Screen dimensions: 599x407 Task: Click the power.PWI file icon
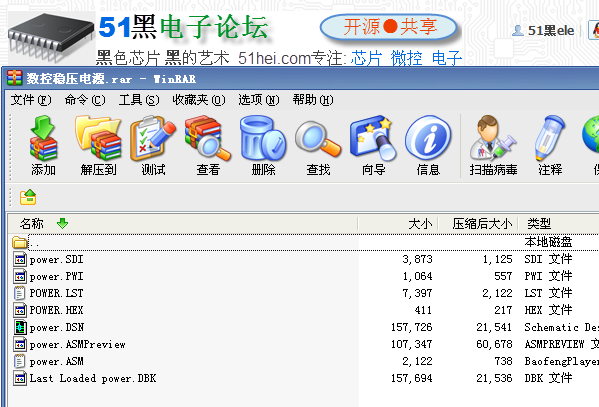pos(20,276)
